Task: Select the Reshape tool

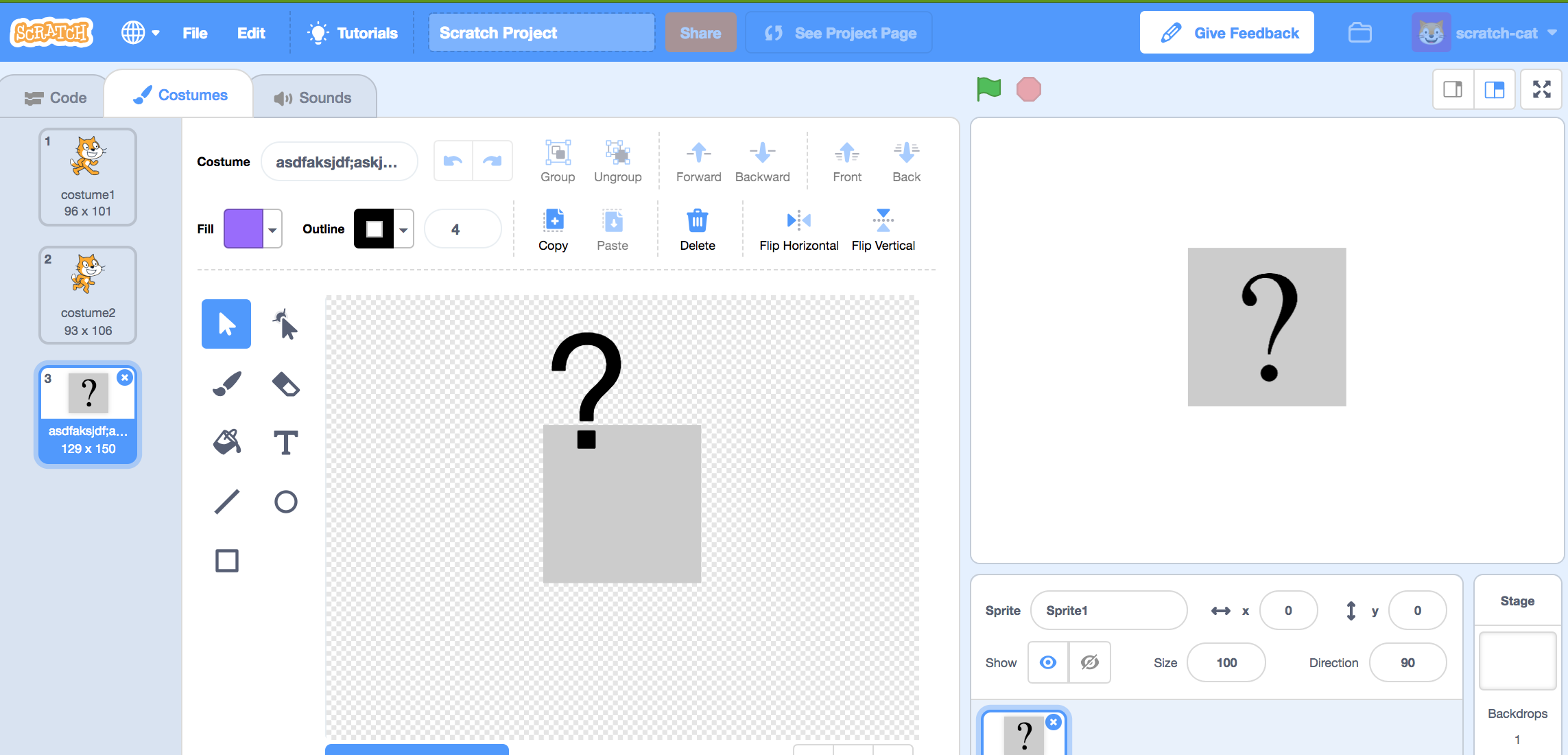Action: click(285, 324)
